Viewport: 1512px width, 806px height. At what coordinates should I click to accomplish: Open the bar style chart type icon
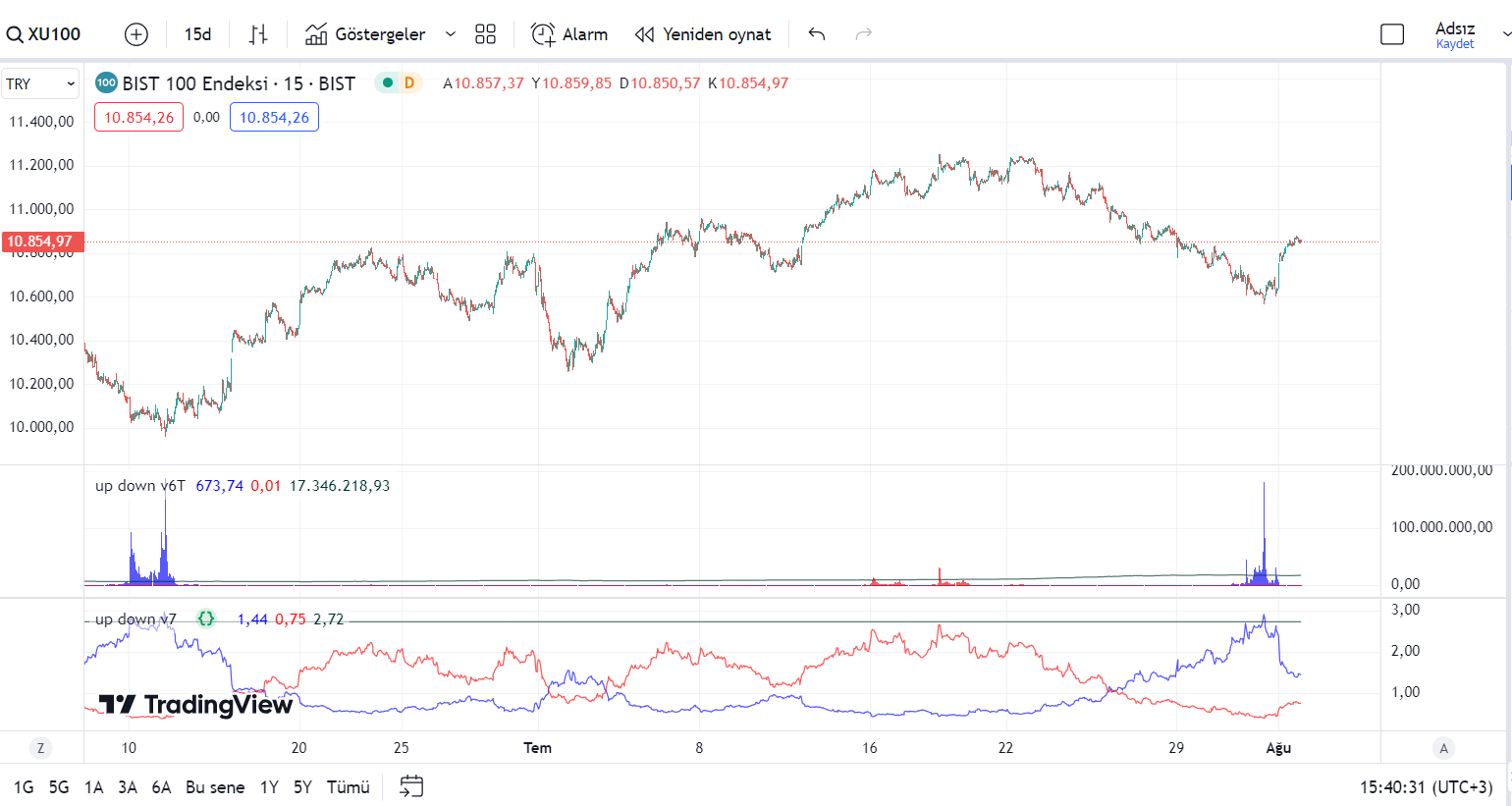[258, 34]
